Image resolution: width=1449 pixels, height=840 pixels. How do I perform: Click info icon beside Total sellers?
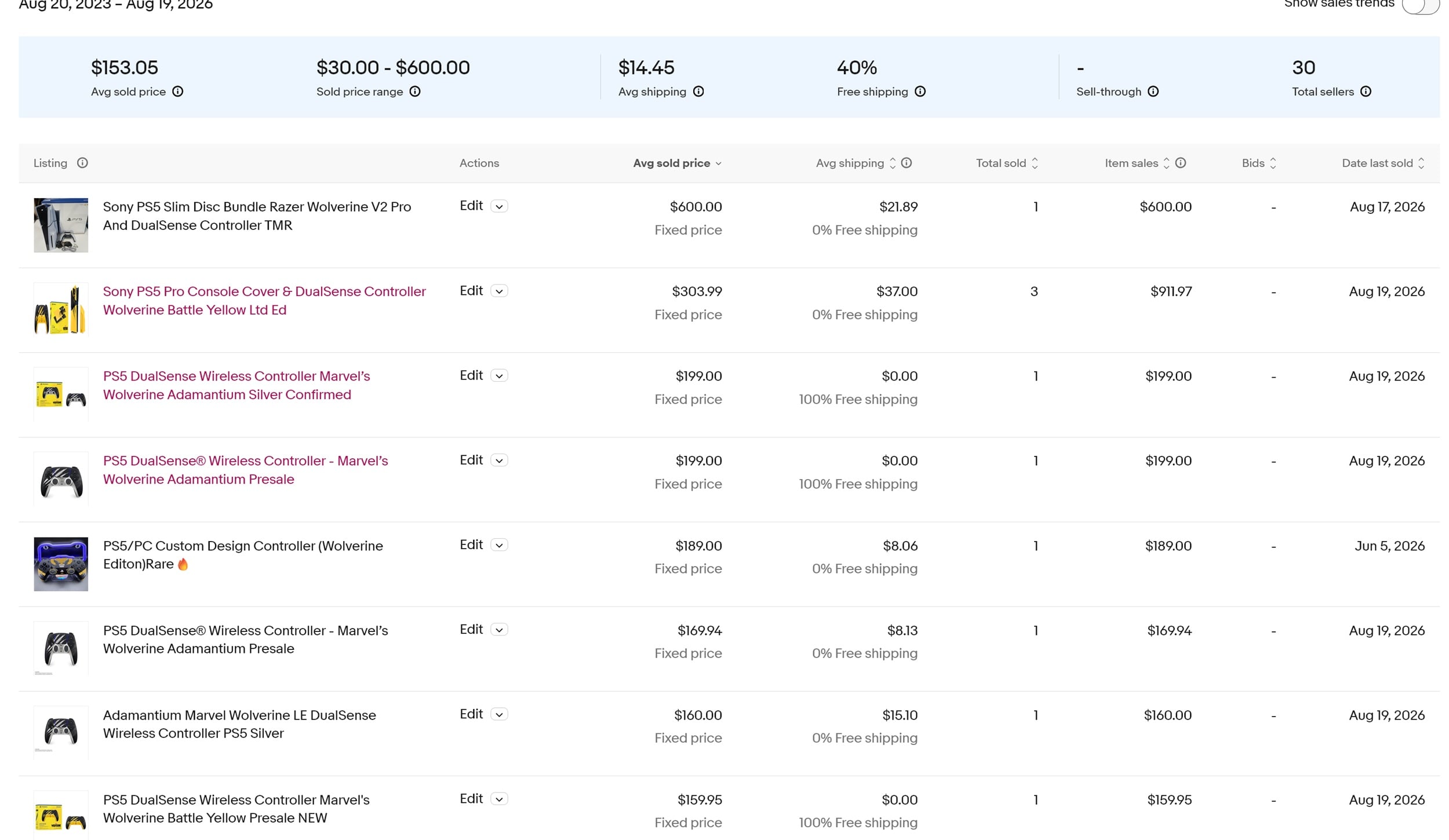coord(1366,92)
